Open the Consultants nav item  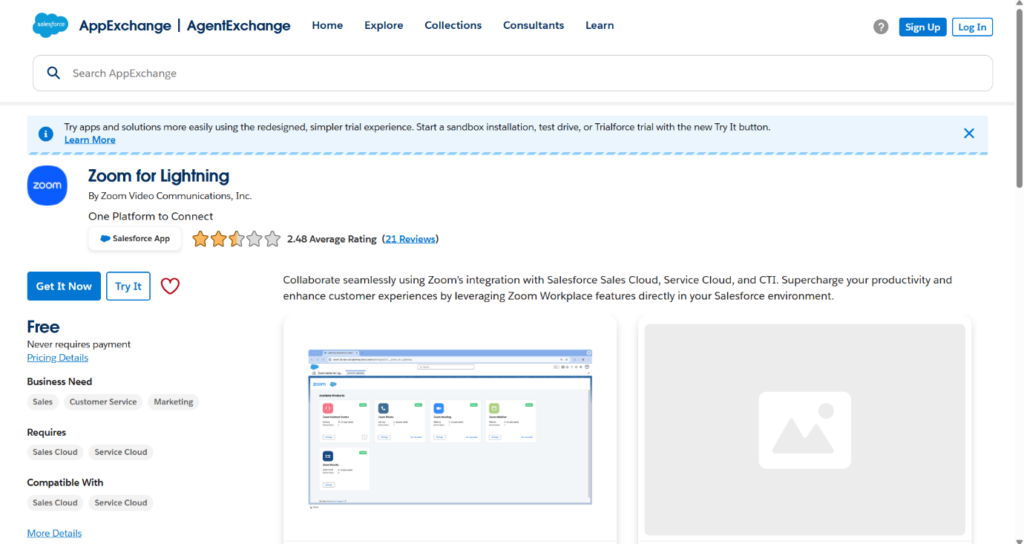pos(533,25)
